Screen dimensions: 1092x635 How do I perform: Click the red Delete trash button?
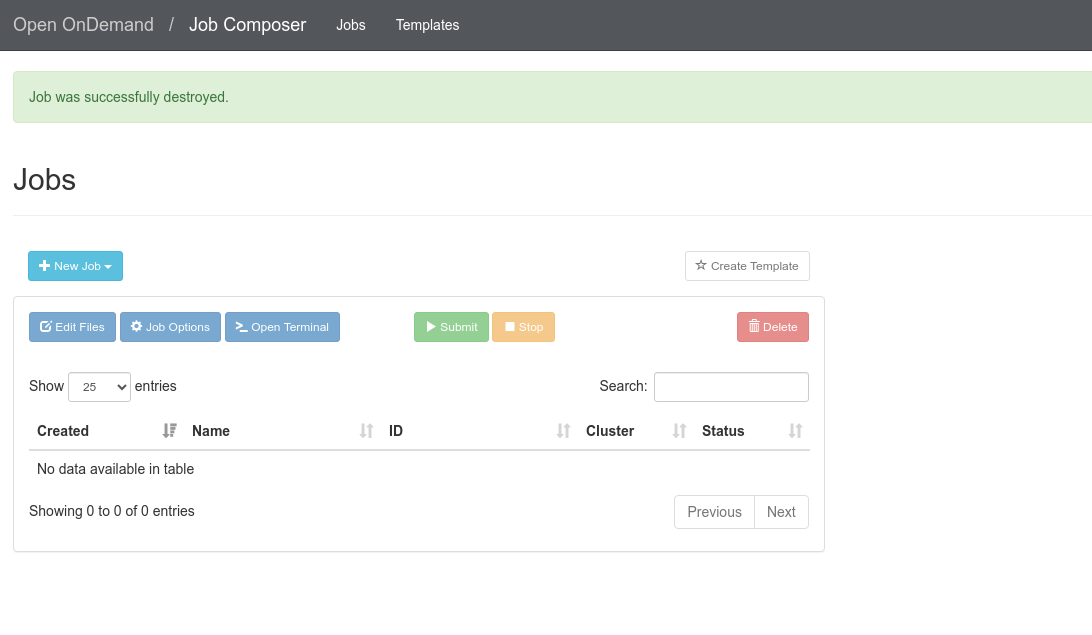(772, 327)
